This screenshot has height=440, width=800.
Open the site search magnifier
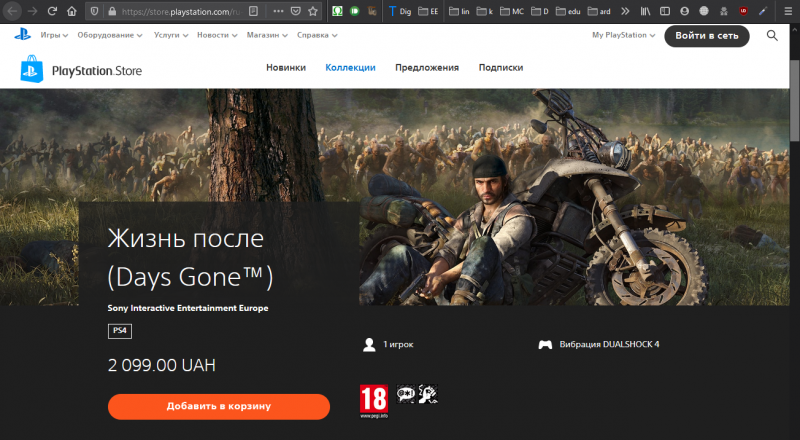pos(772,36)
